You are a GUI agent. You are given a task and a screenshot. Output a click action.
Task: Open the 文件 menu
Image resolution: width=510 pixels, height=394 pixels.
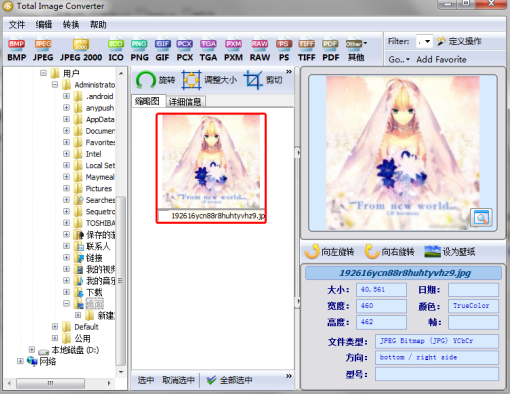click(17, 24)
